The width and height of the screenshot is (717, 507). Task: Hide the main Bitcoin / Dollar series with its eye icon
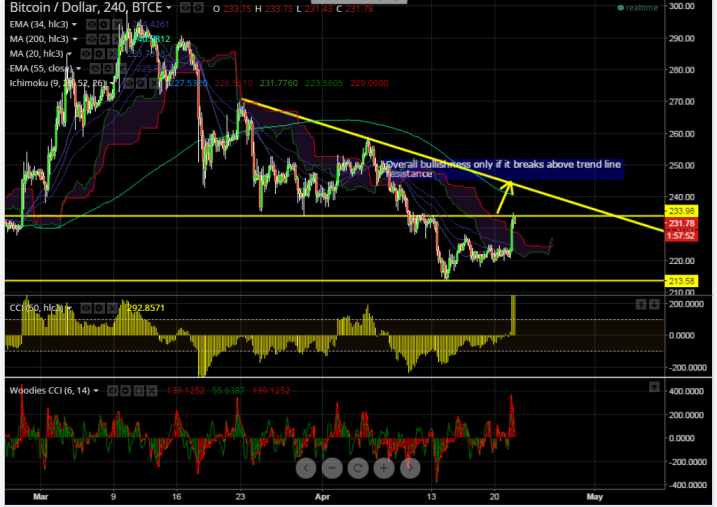(185, 8)
